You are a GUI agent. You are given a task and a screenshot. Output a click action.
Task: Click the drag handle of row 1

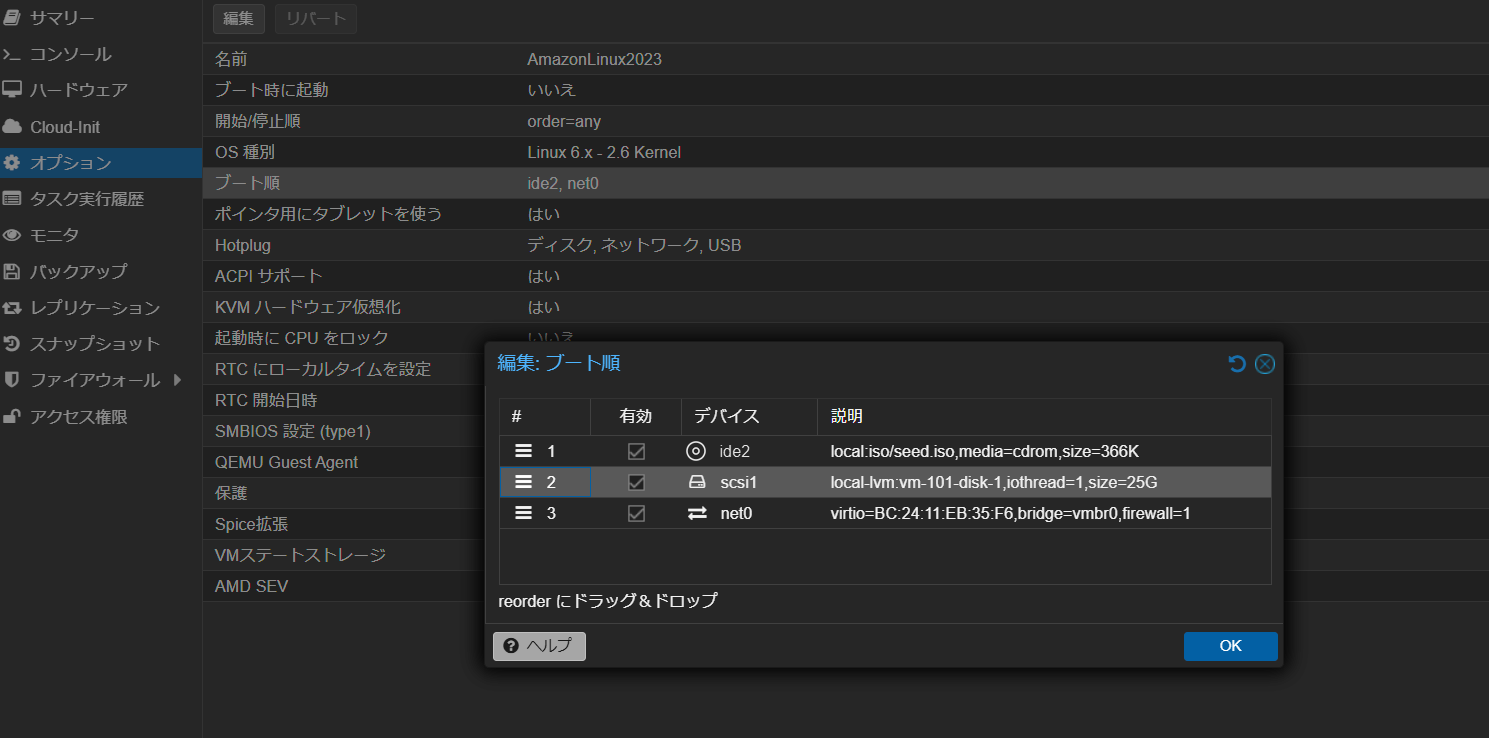tap(523, 452)
